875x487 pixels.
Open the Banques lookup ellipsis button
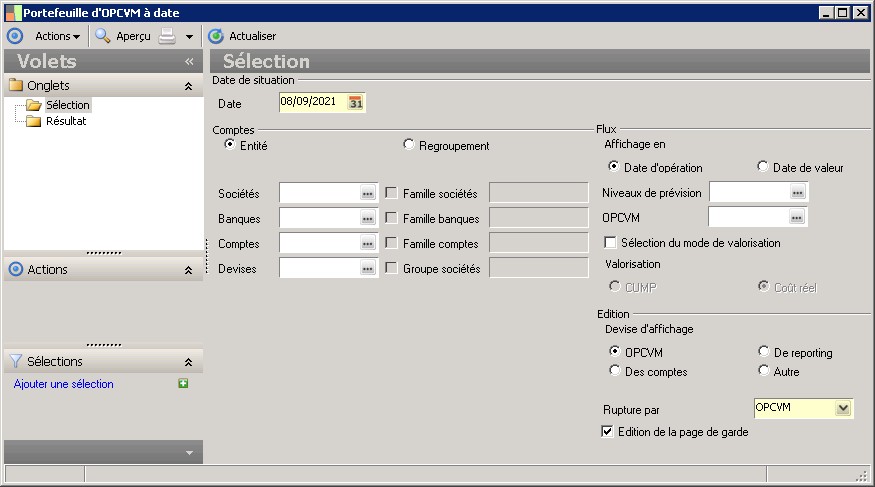click(367, 219)
